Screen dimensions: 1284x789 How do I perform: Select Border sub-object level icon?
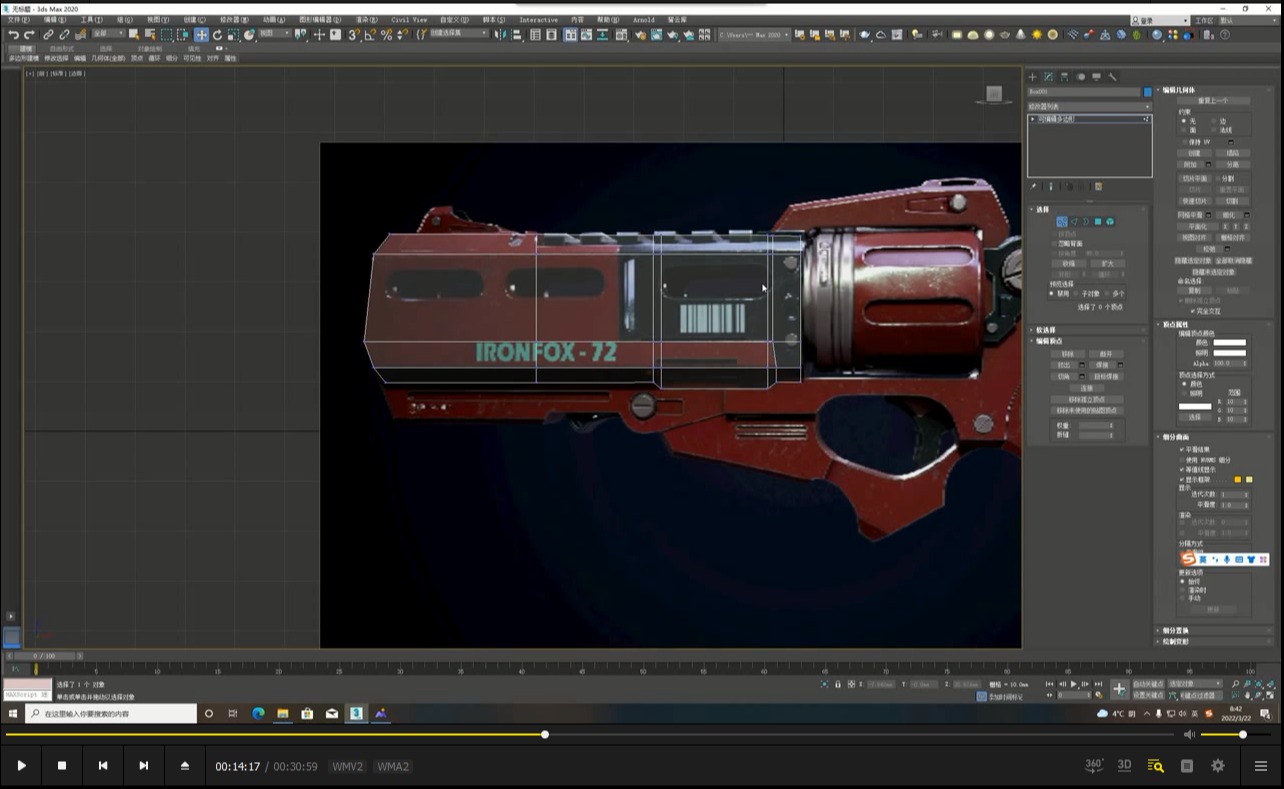(1086, 221)
